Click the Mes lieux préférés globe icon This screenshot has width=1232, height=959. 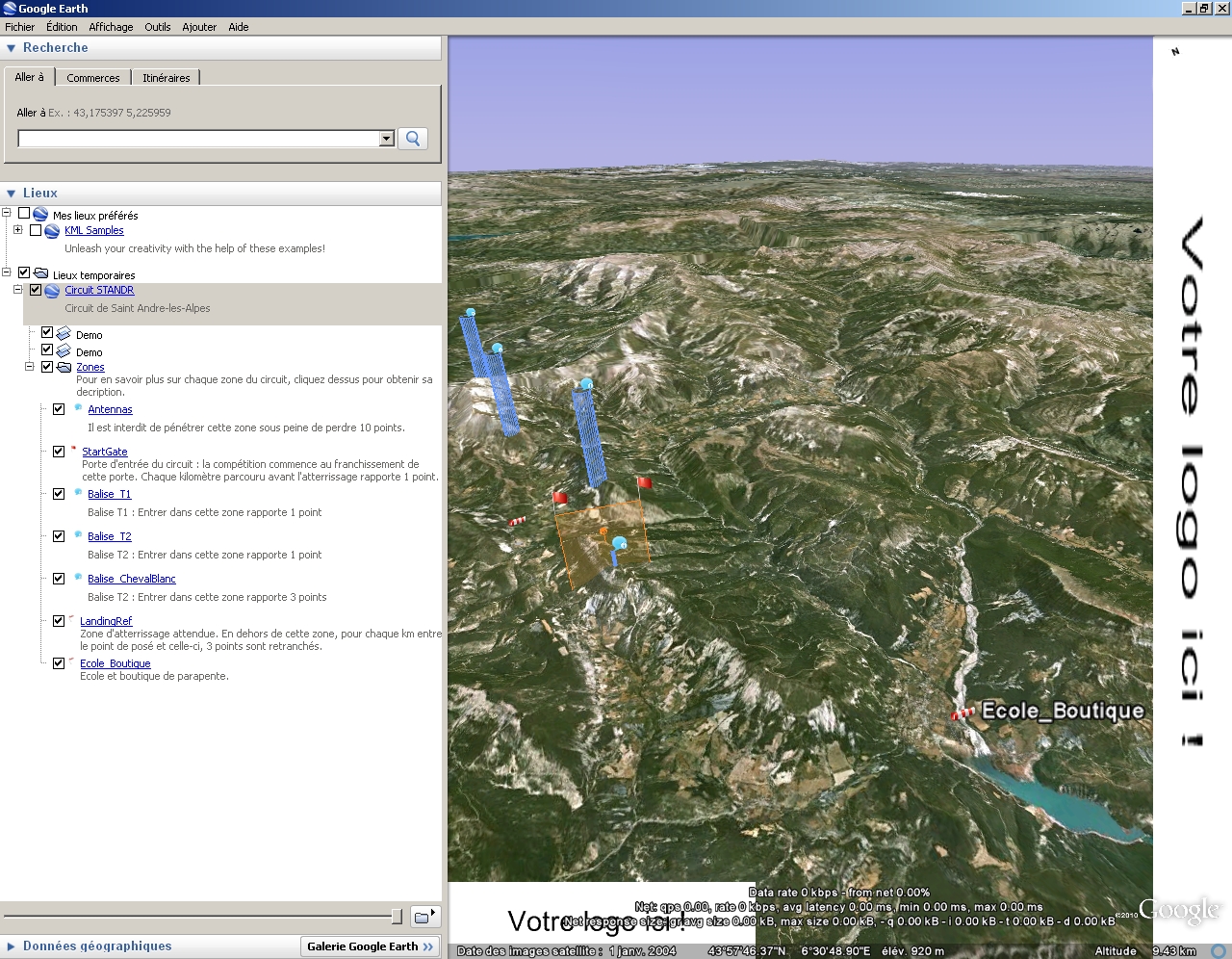[40, 214]
